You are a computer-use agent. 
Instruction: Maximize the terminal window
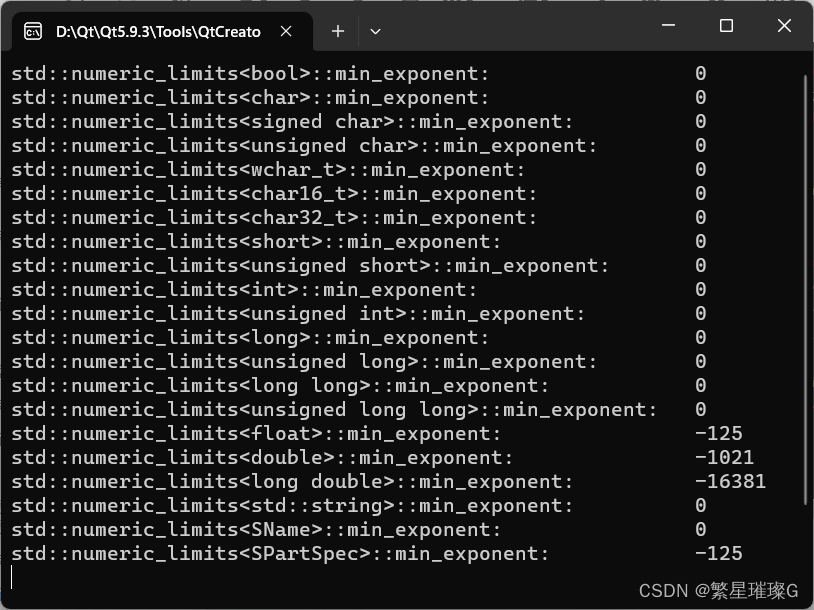pyautogui.click(x=724, y=26)
